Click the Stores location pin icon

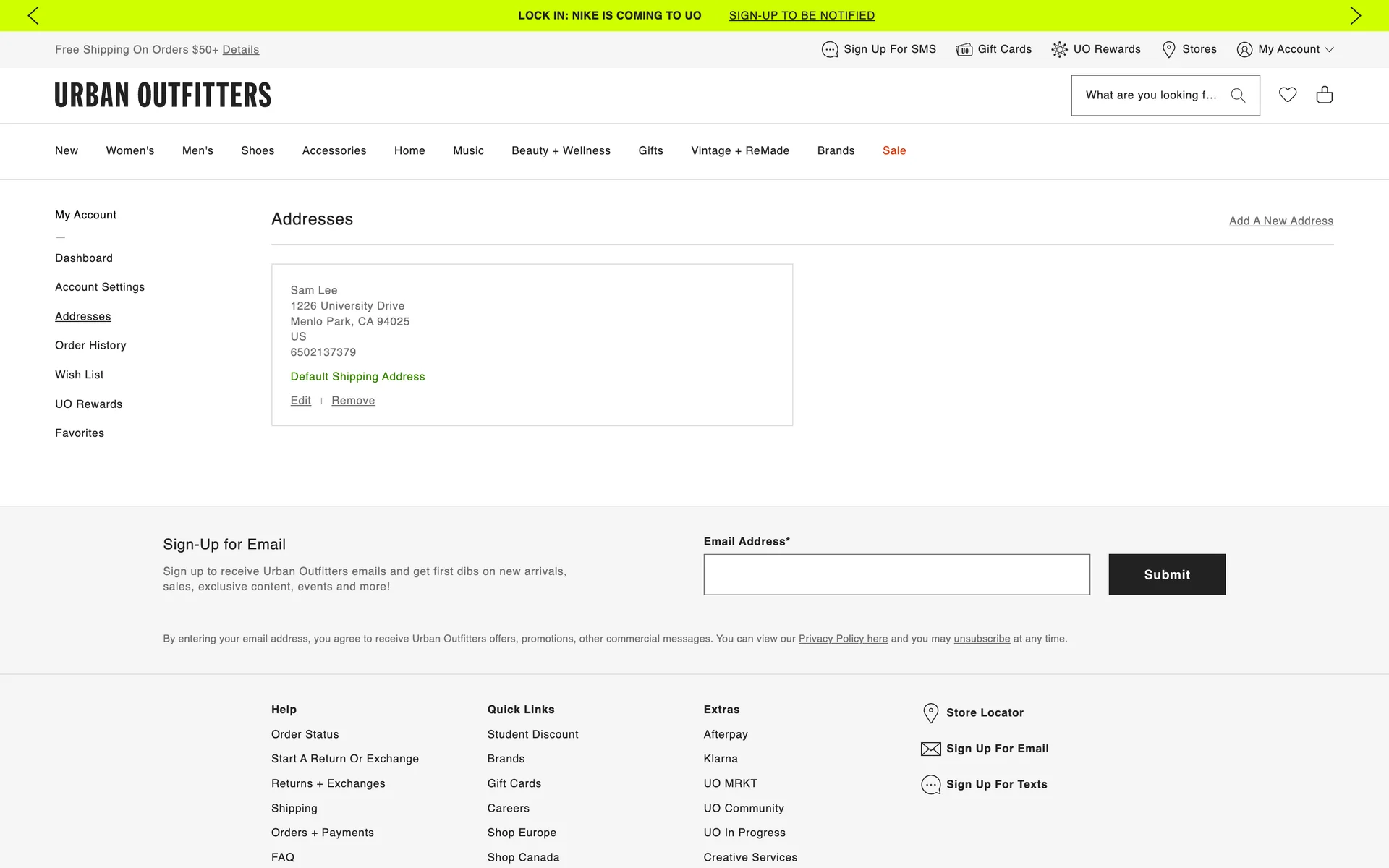1168,49
